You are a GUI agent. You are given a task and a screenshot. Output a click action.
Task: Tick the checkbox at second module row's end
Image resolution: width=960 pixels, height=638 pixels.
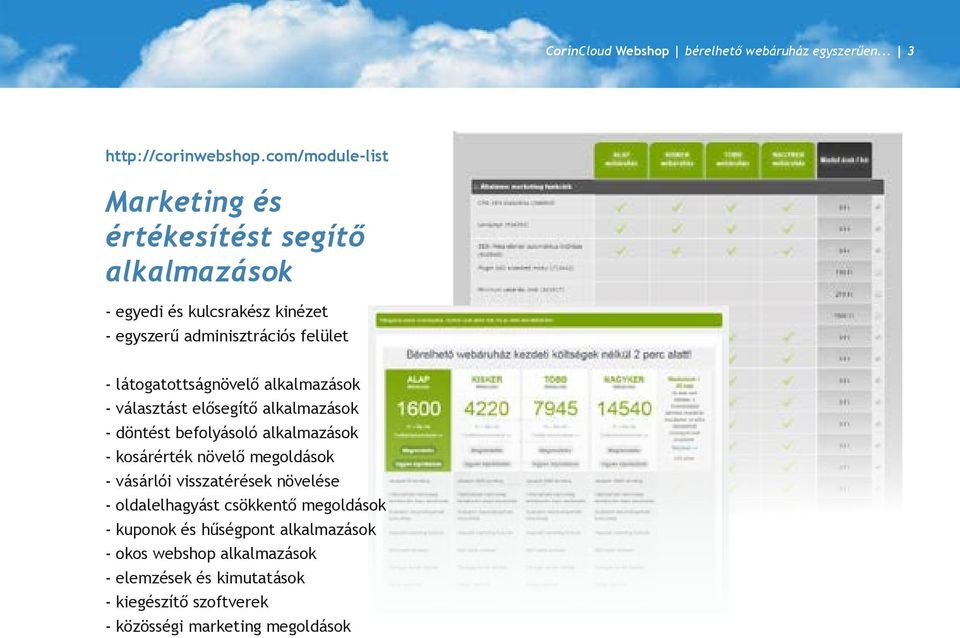click(878, 229)
